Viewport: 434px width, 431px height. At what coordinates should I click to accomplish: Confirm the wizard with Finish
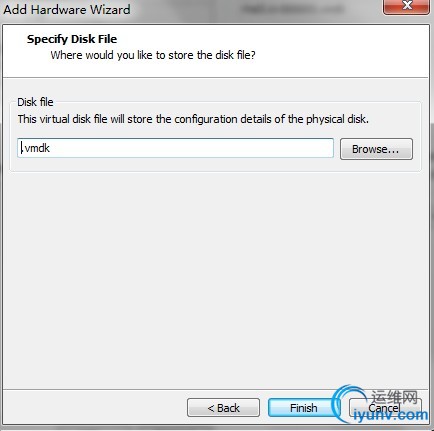coord(303,408)
